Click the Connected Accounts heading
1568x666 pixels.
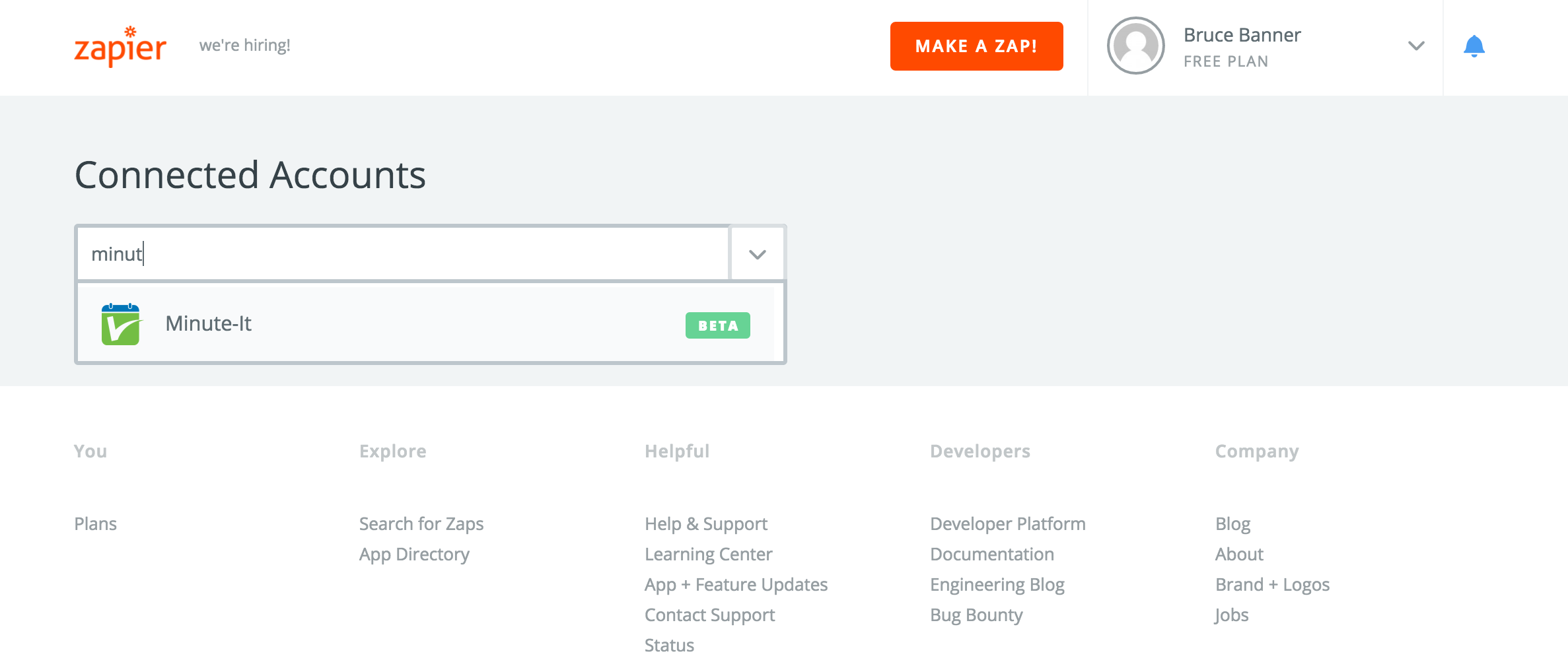[x=250, y=175]
